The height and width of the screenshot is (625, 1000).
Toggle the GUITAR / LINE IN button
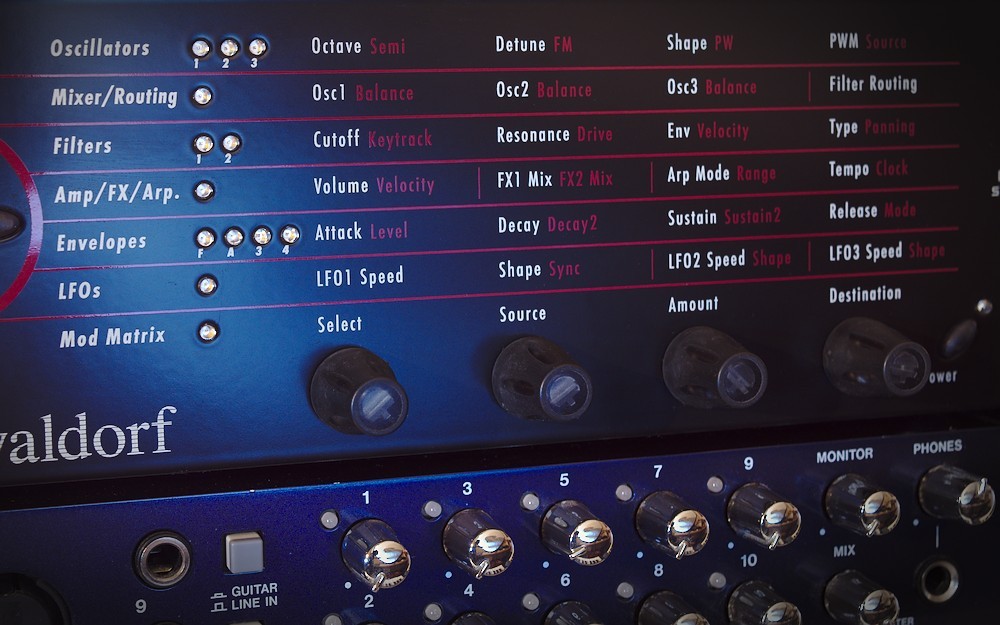tap(244, 552)
